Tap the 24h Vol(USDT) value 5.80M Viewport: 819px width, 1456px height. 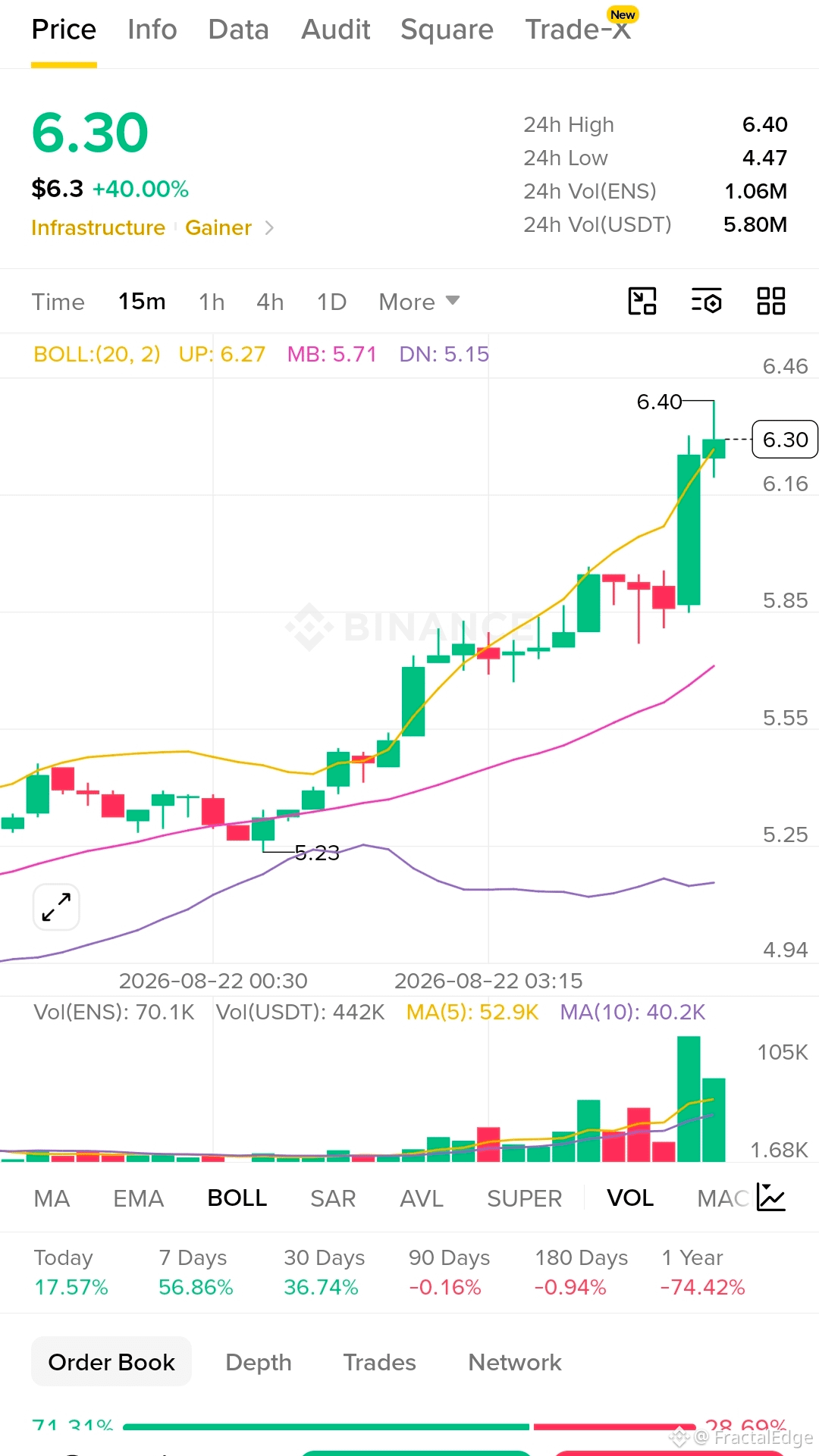click(x=755, y=224)
